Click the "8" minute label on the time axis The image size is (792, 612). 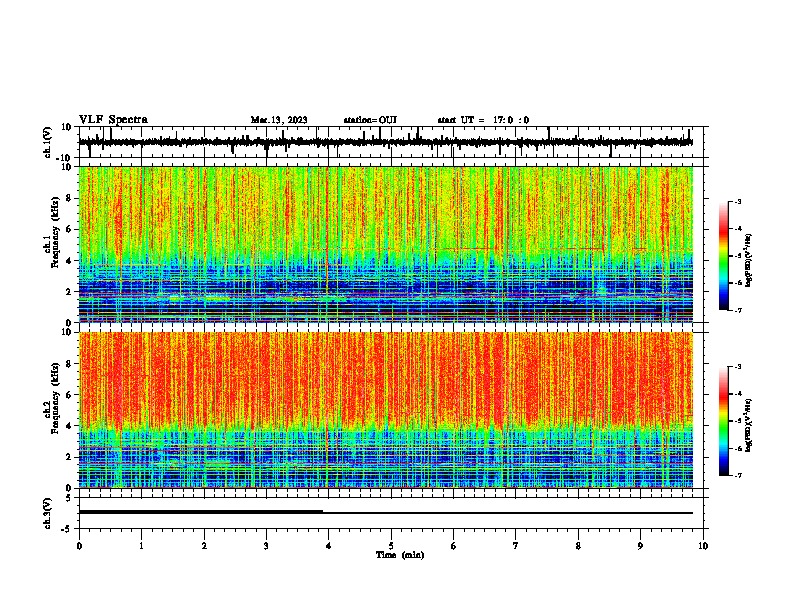point(578,546)
